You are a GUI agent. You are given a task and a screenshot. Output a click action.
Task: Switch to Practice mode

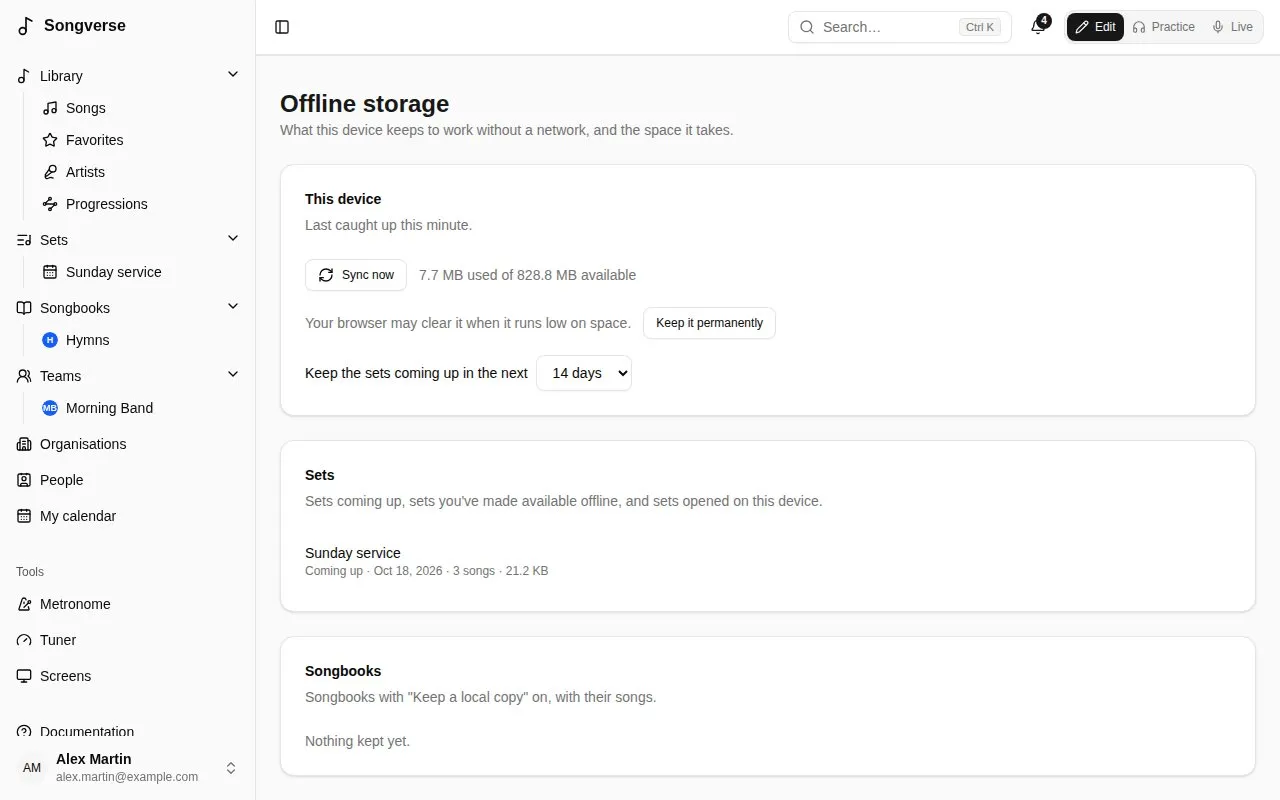(1163, 27)
